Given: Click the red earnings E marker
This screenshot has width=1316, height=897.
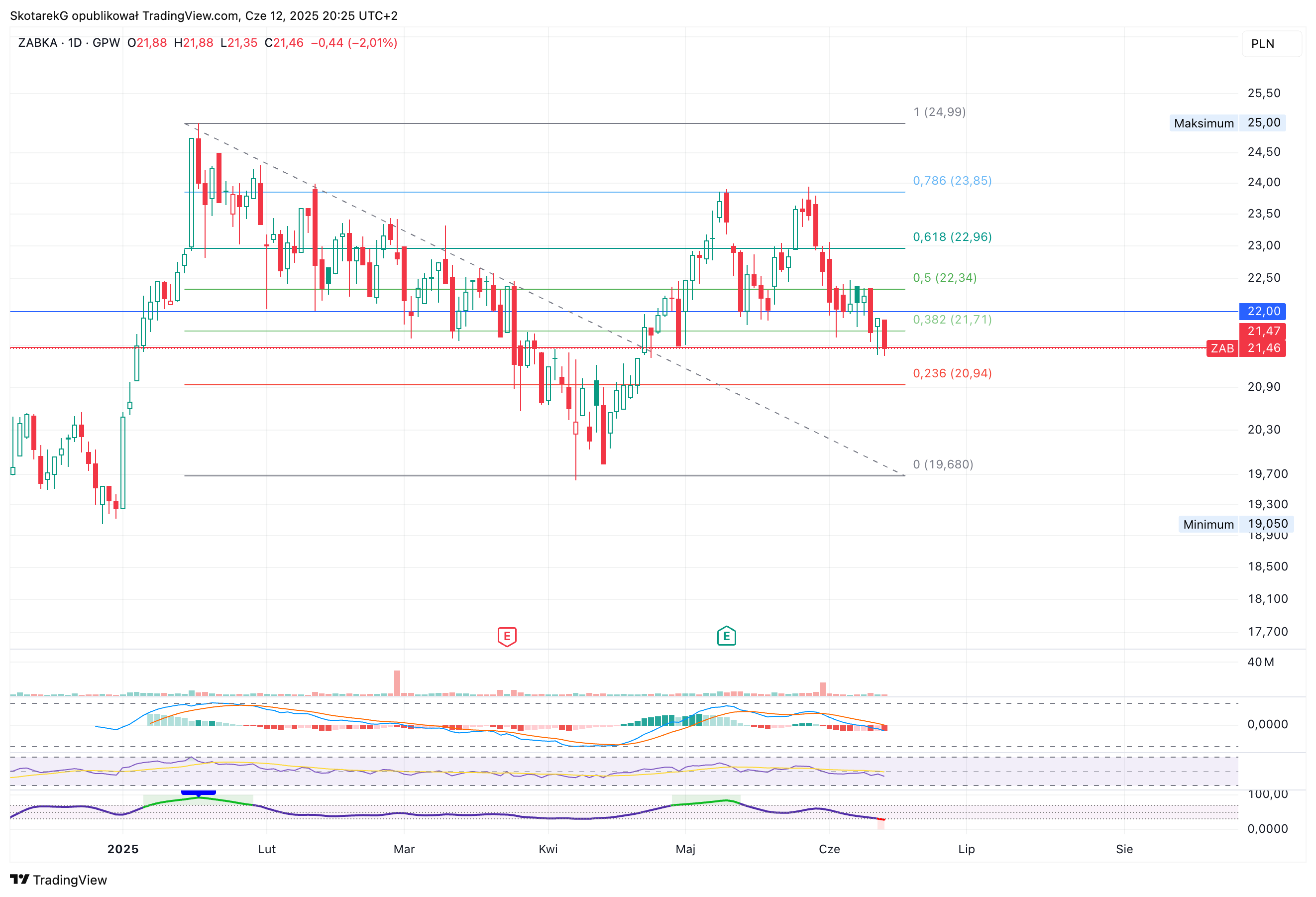Looking at the screenshot, I should [507, 637].
